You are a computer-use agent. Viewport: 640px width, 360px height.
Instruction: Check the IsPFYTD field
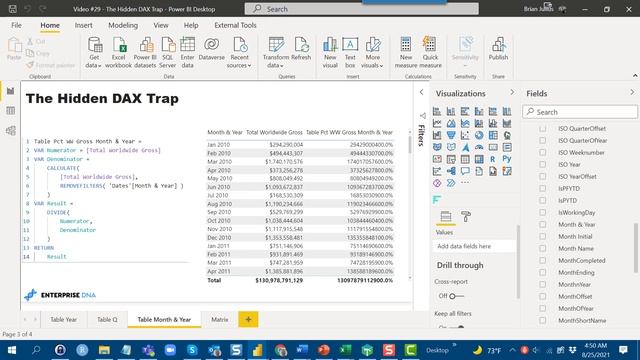[x=542, y=189]
